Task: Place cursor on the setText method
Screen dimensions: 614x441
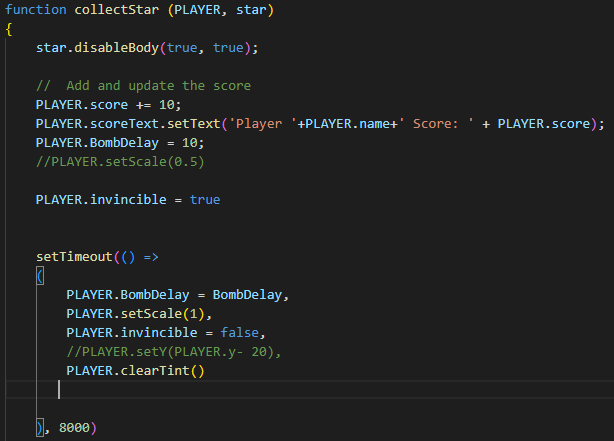Action: (x=188, y=124)
